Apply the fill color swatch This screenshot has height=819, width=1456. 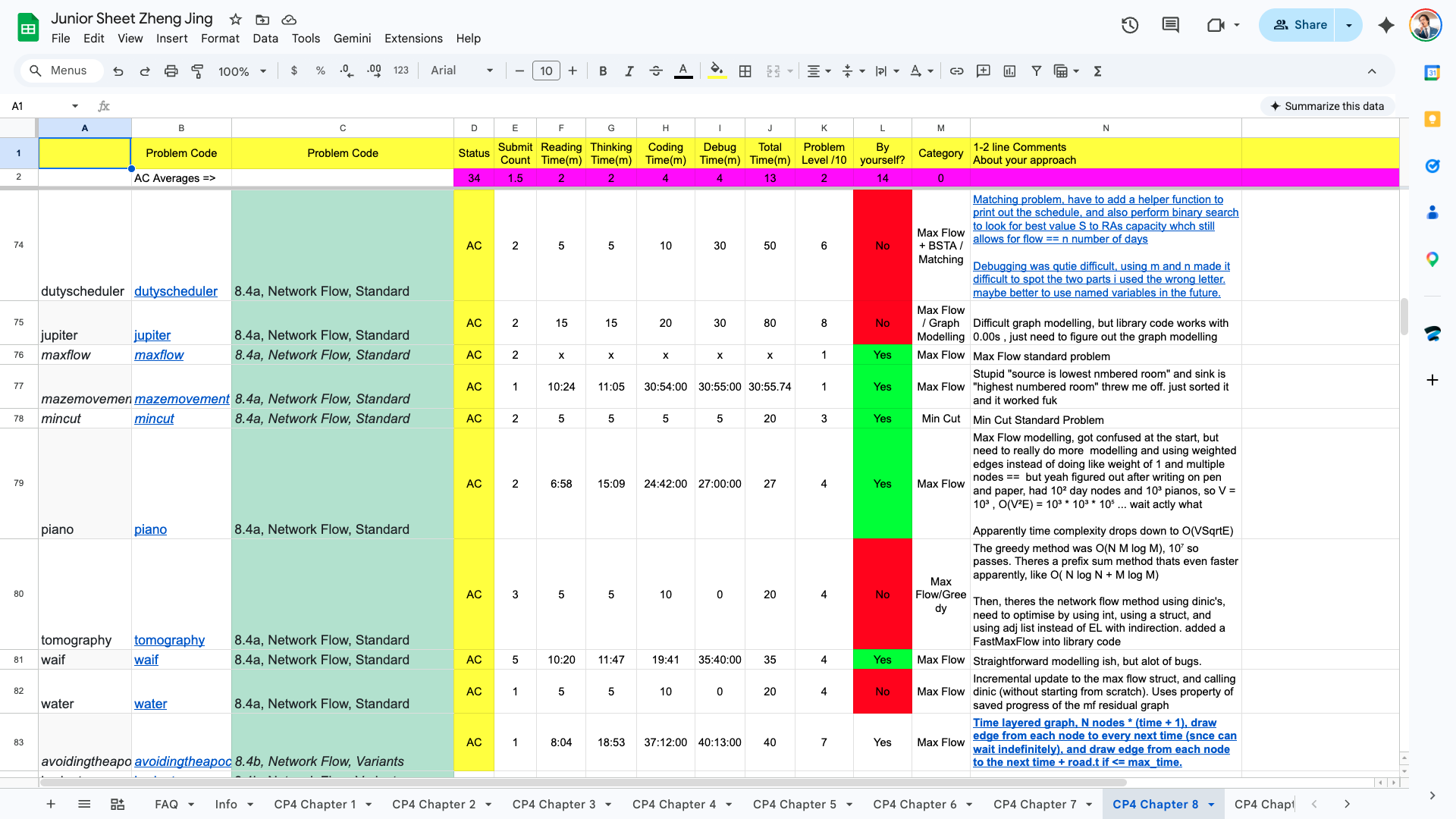click(717, 71)
